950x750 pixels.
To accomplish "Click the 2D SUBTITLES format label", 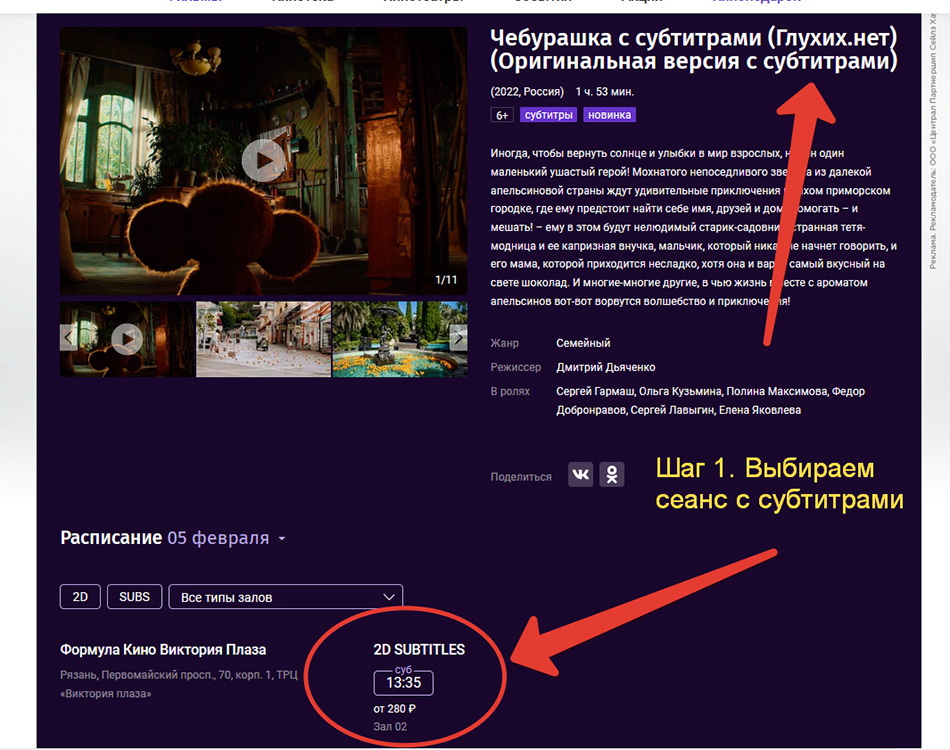I will (x=419, y=649).
